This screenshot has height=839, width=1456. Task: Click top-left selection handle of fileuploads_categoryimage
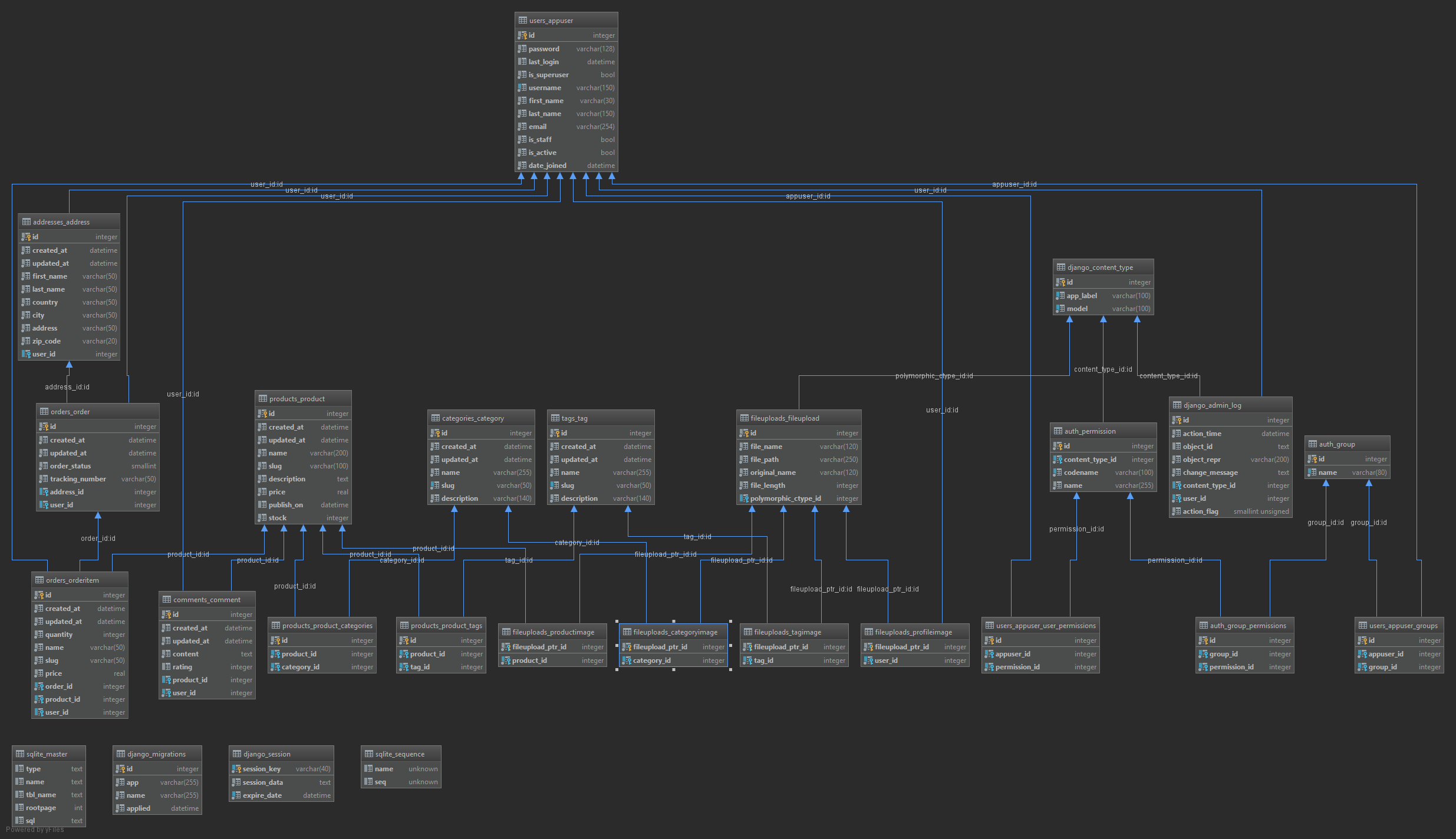[x=617, y=621]
